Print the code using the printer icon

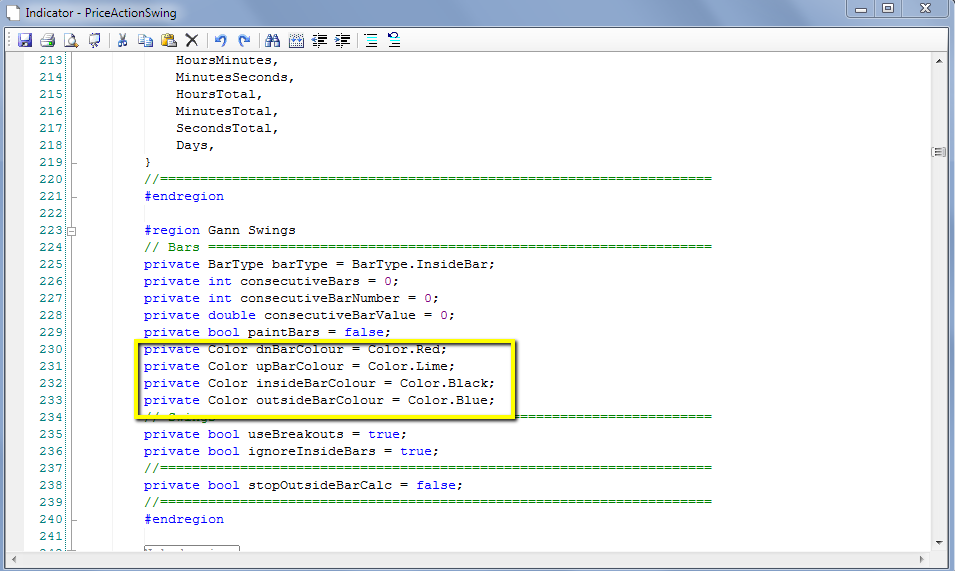(48, 40)
